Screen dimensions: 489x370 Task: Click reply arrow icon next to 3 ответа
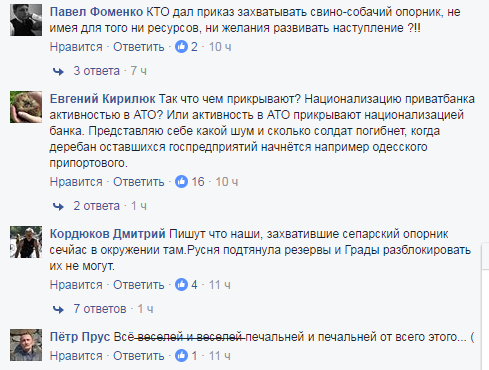click(58, 71)
